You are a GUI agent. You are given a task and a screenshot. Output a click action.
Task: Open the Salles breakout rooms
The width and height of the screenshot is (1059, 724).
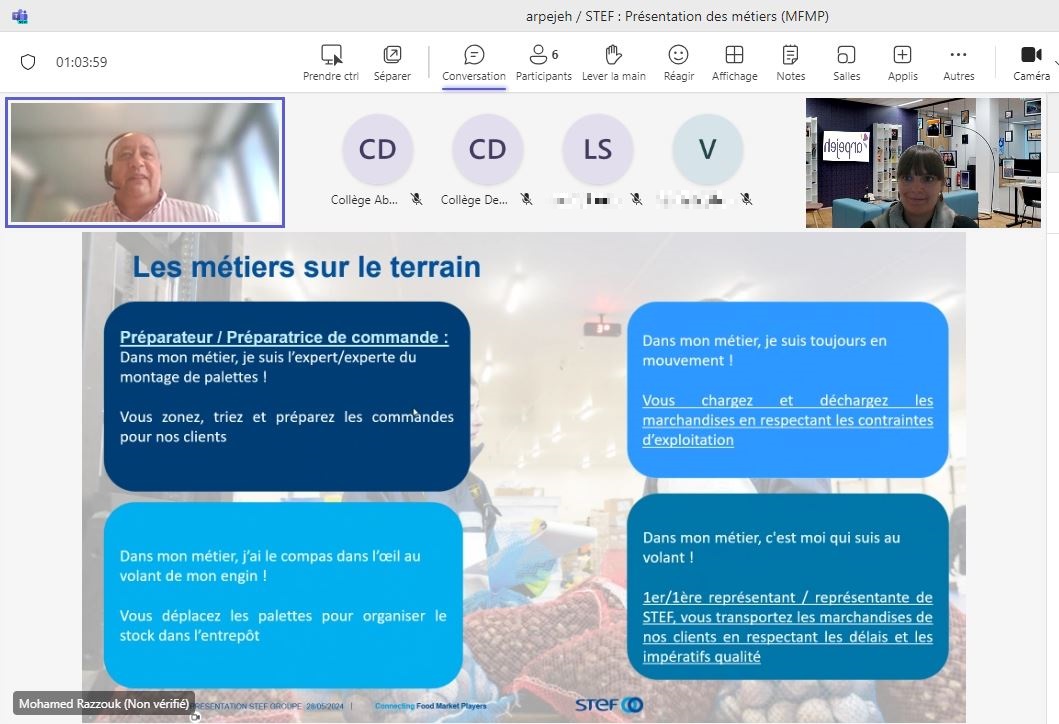846,55
